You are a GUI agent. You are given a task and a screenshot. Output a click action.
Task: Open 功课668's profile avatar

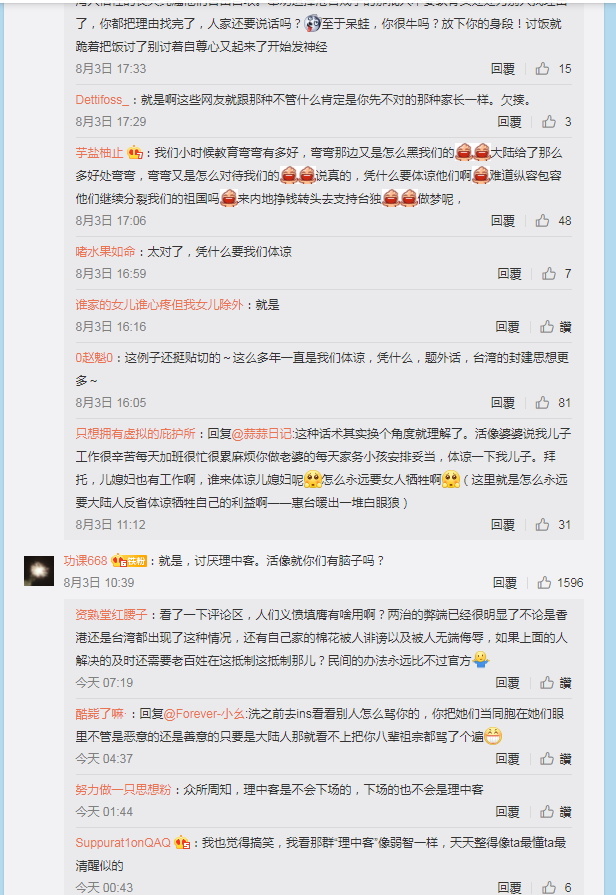39,571
